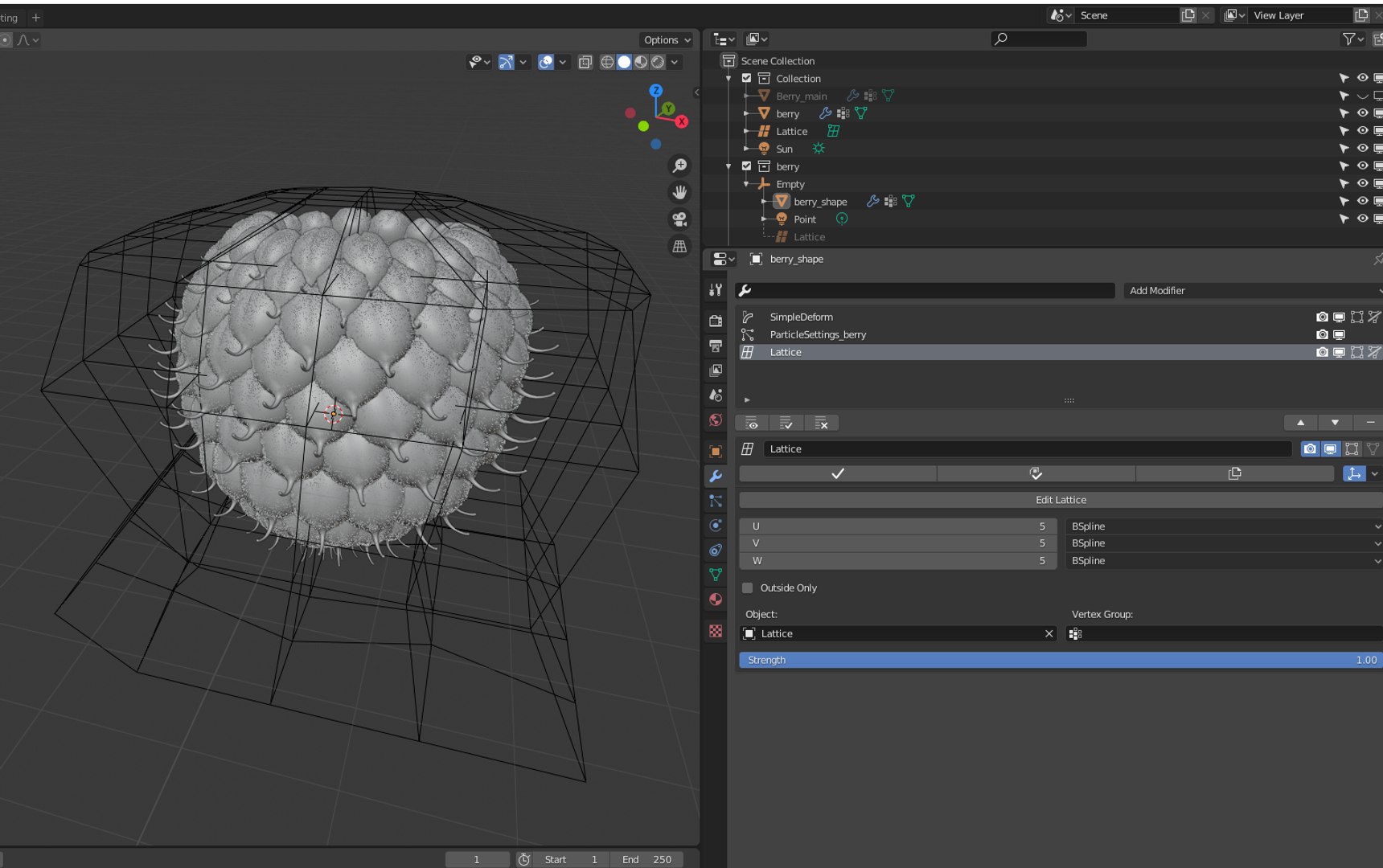Hide the berry_shape object via eye icon
1383x868 pixels.
pos(1362,201)
